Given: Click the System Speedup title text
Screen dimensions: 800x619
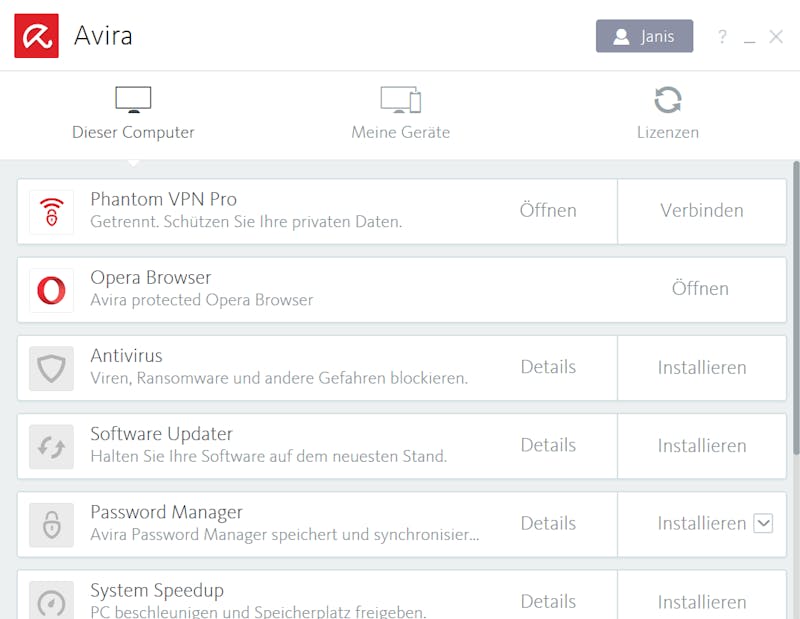Looking at the screenshot, I should pos(157,590).
